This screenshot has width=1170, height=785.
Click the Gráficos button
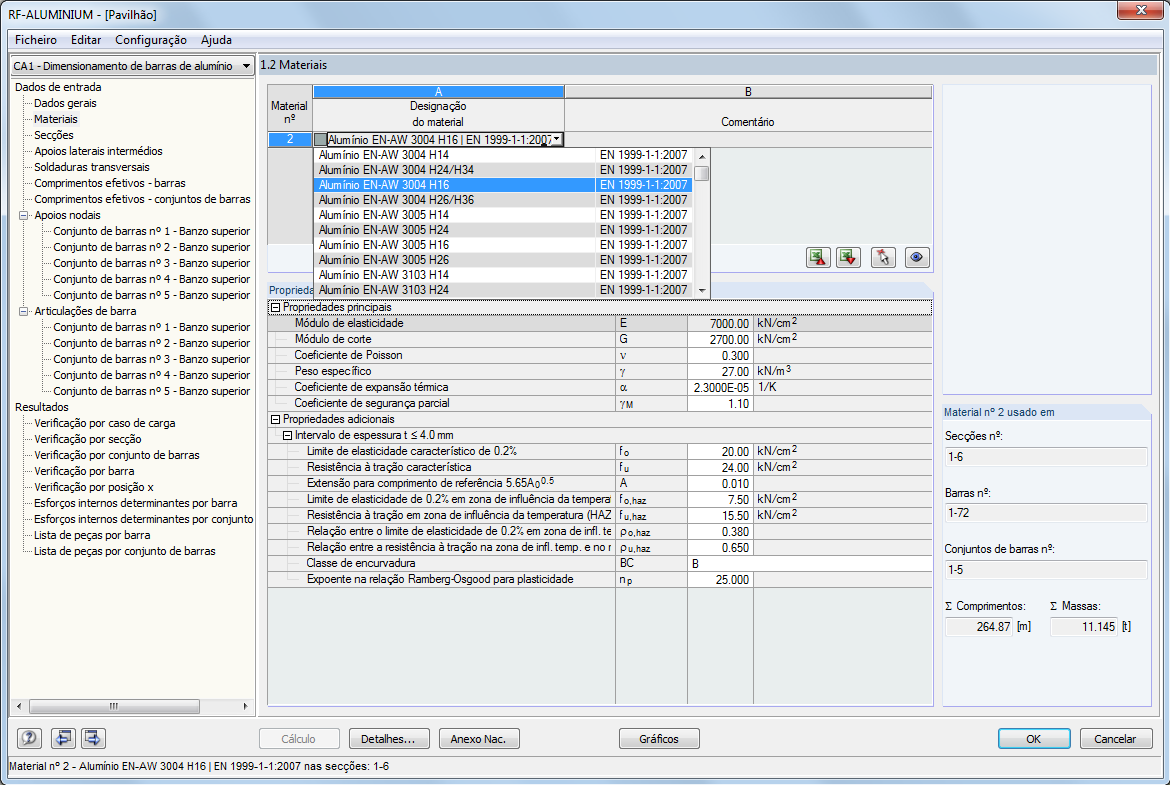point(659,739)
